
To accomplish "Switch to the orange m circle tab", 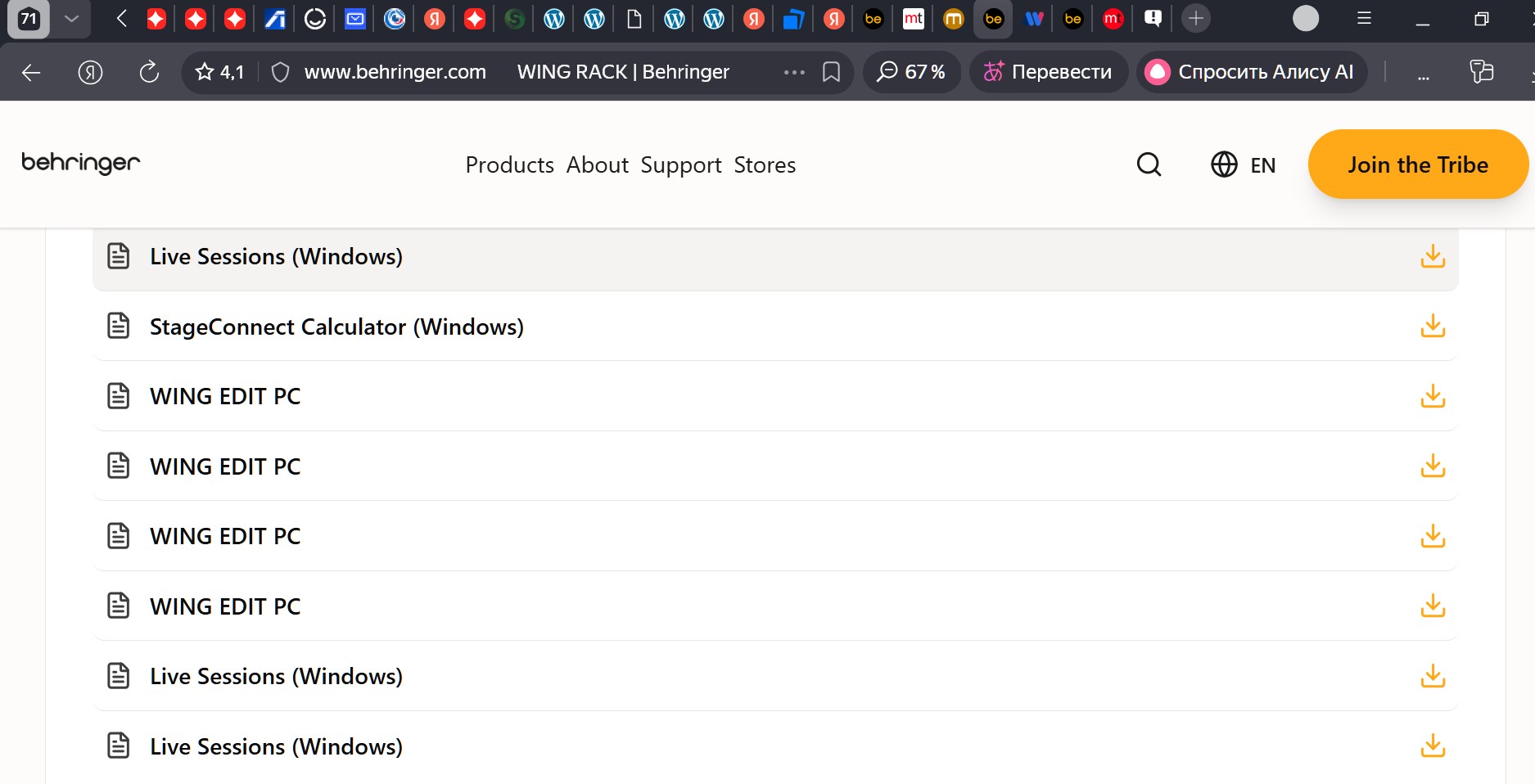I will click(954, 19).
